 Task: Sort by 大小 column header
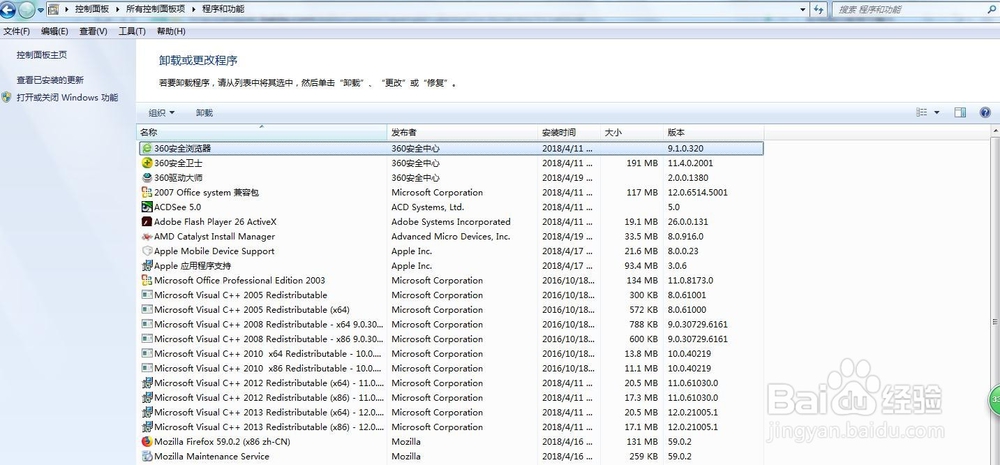coord(632,133)
